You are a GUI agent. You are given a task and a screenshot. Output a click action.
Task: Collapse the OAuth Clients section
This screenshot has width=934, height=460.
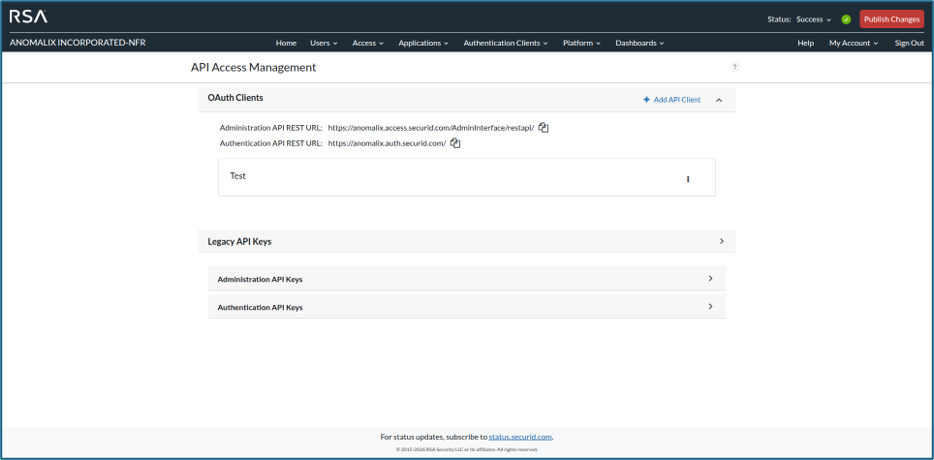click(719, 100)
